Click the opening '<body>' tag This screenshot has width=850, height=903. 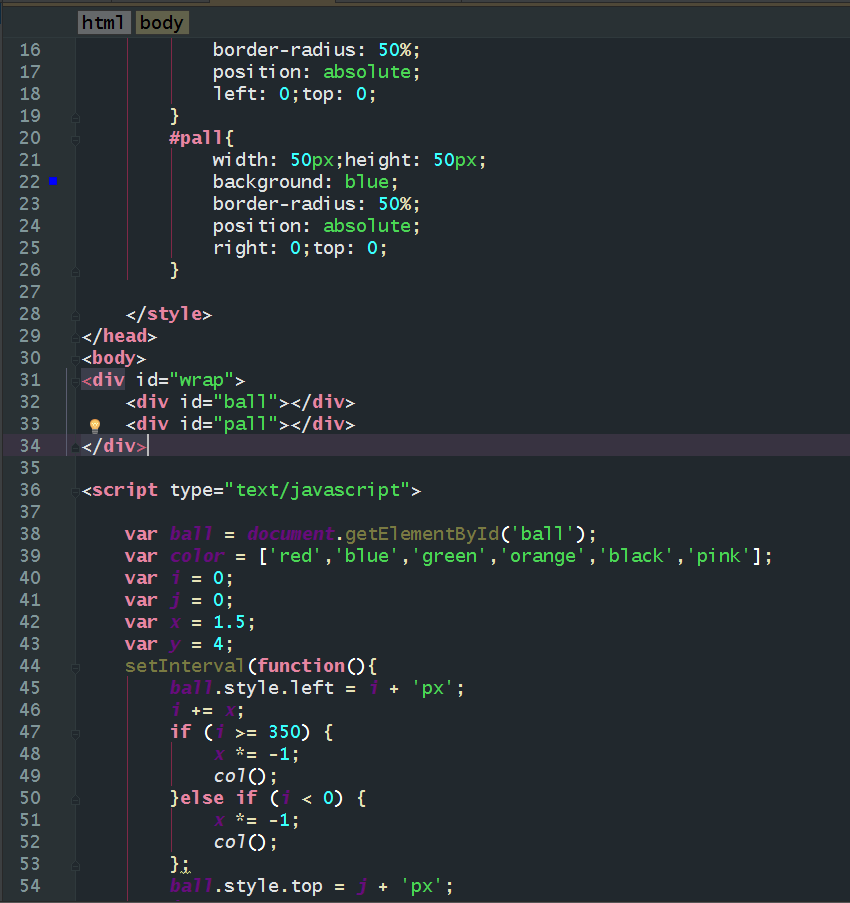point(113,358)
